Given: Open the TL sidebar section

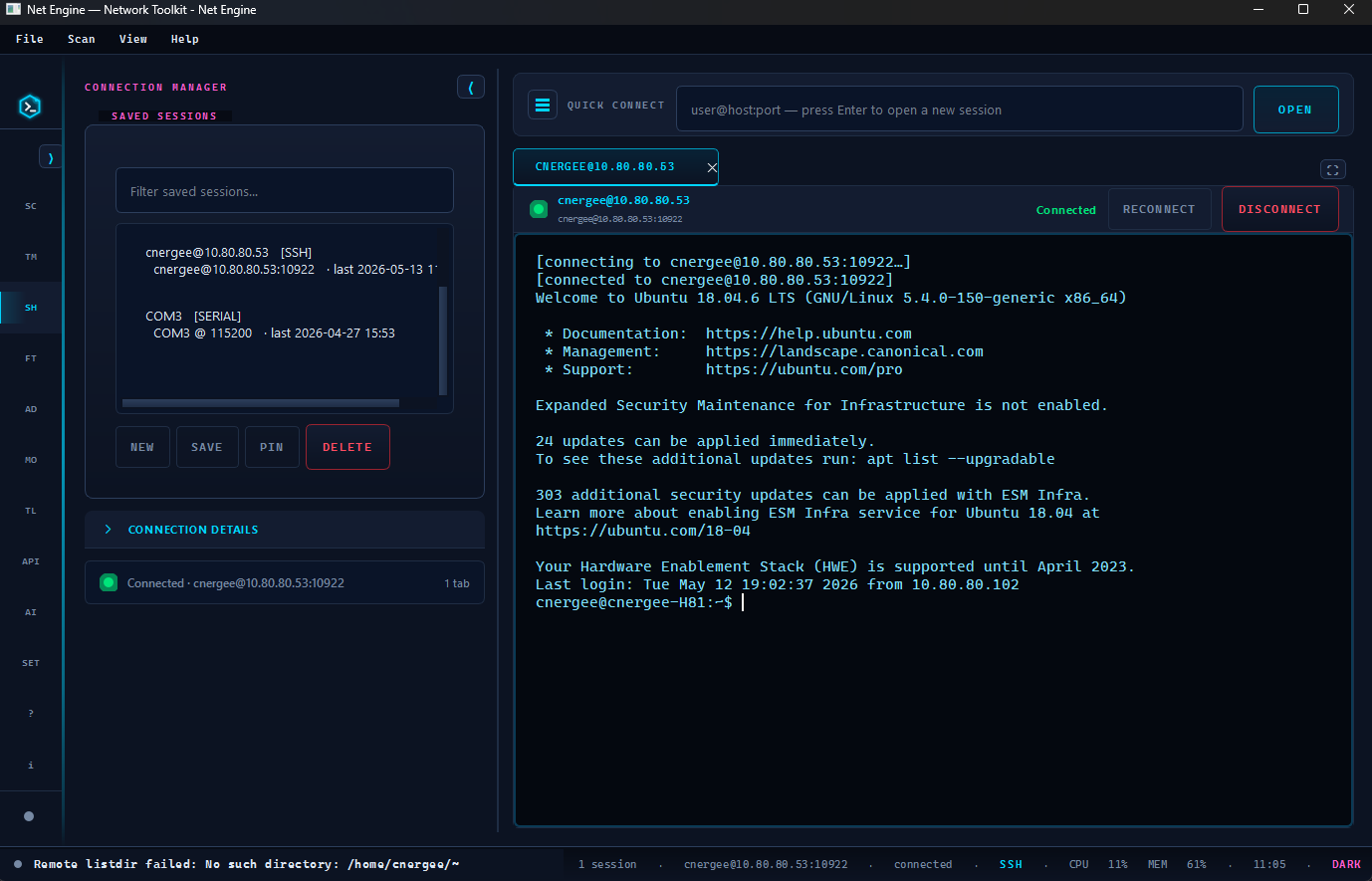Looking at the screenshot, I should click(x=31, y=511).
